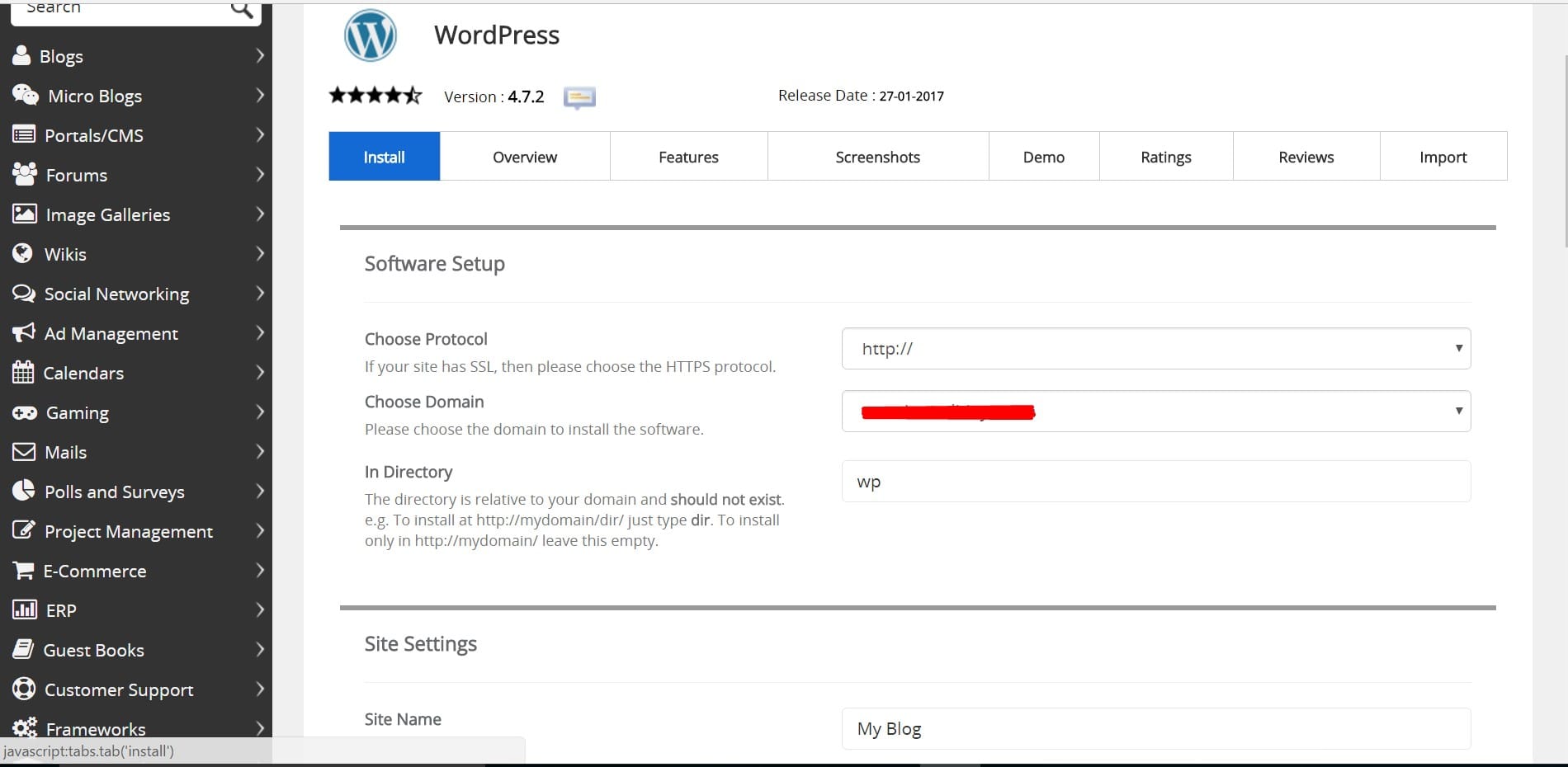
Task: Click the Social Networking bubbles icon
Action: [x=24, y=293]
